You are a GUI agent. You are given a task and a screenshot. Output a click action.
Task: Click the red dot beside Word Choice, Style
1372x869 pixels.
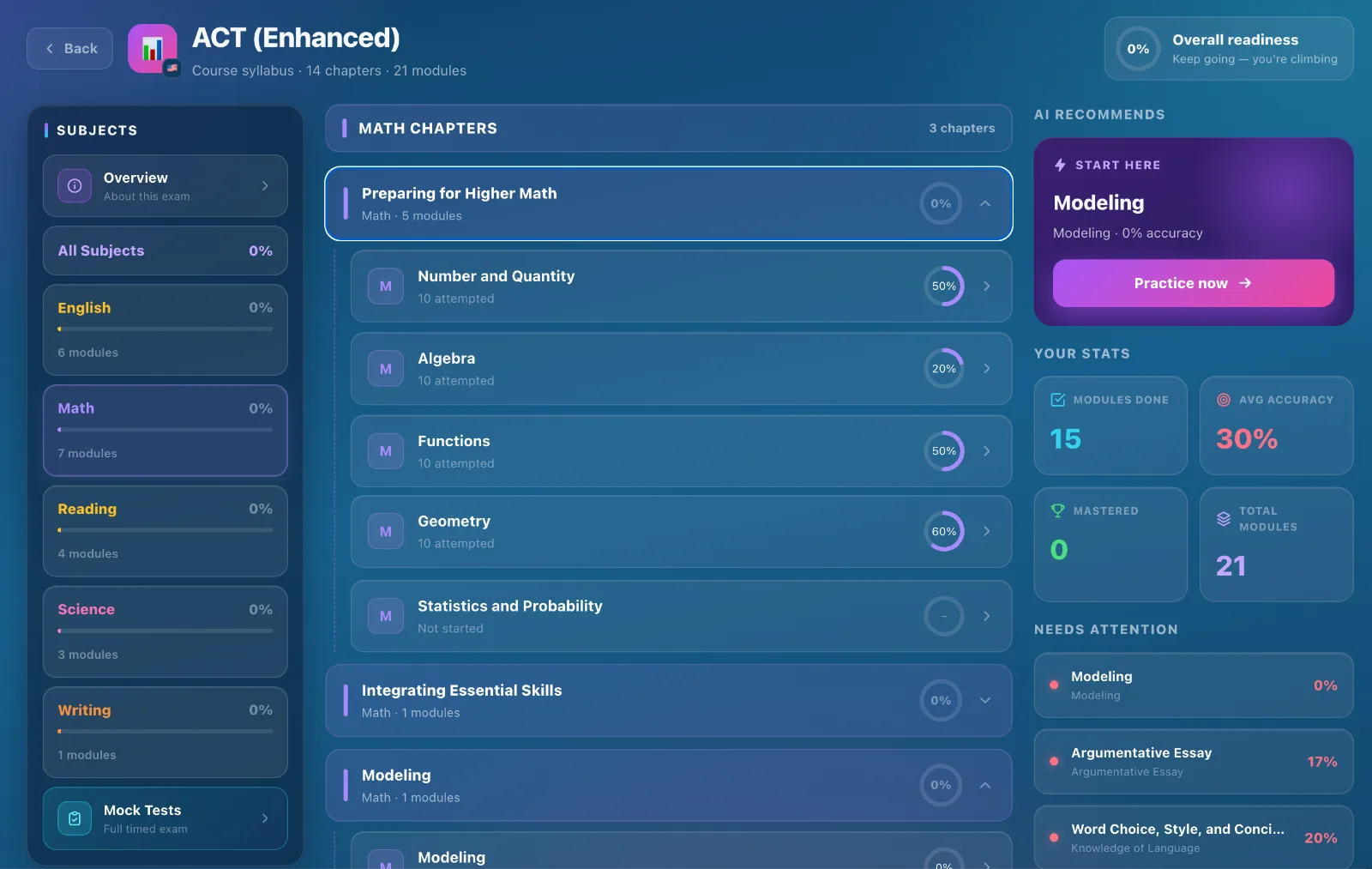coord(1054,837)
